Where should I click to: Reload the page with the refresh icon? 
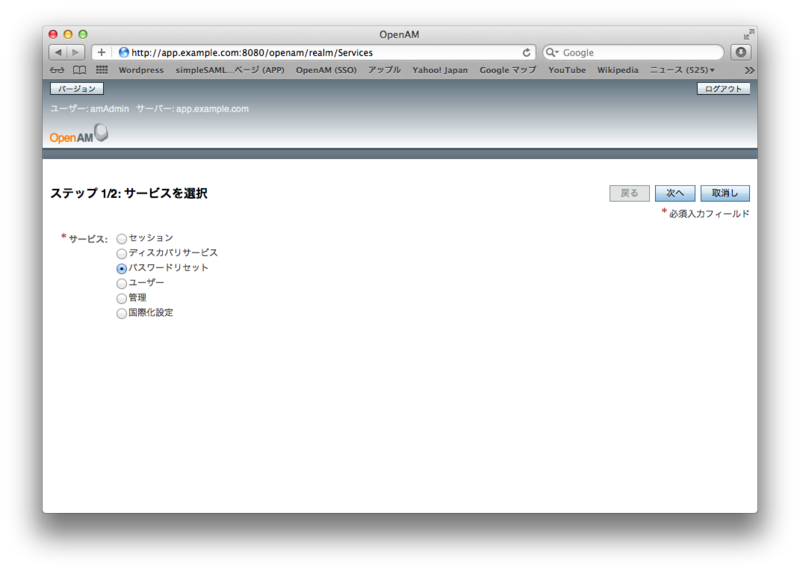(x=527, y=52)
